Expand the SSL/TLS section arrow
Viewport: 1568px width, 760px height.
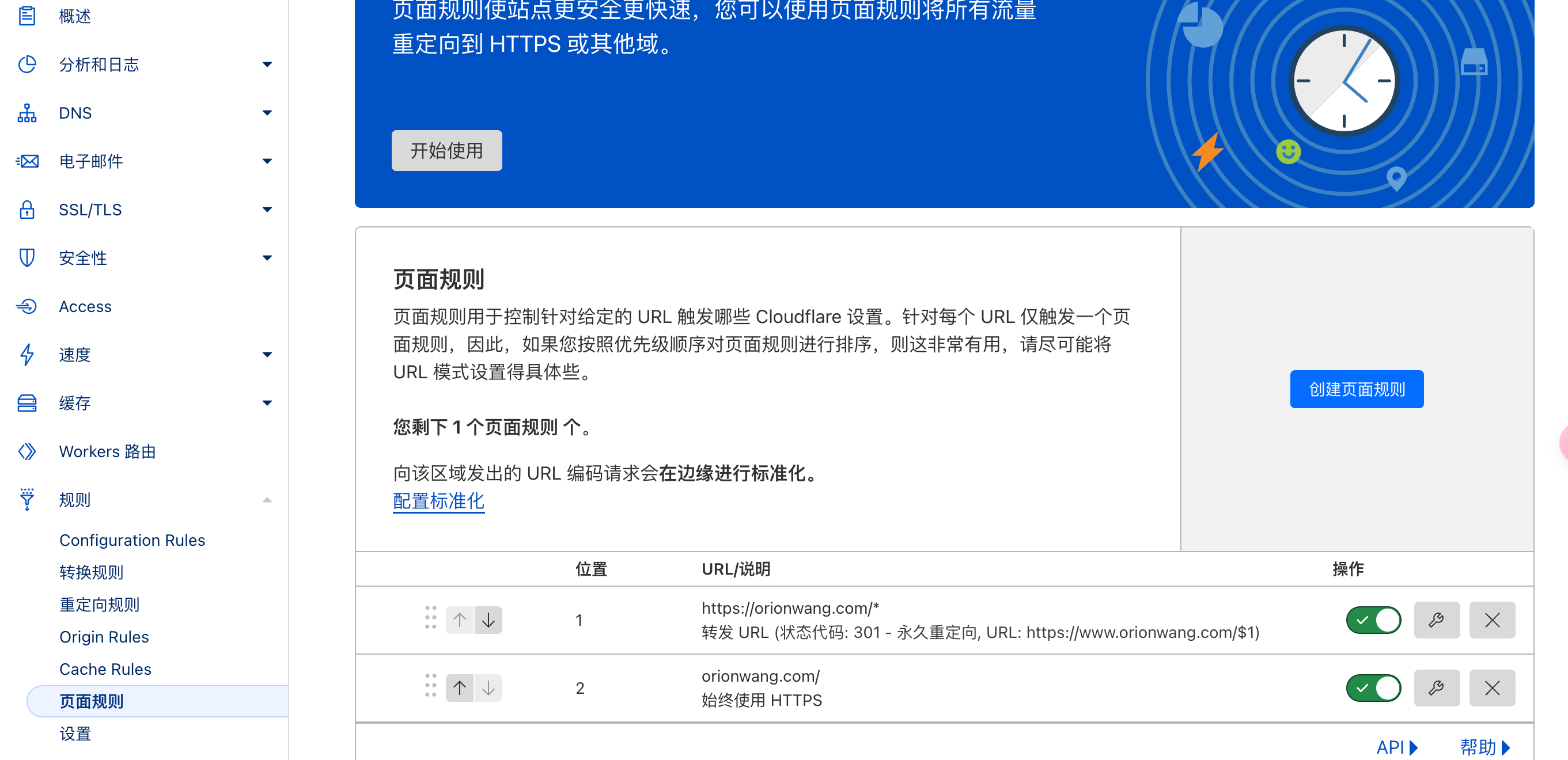click(x=267, y=210)
